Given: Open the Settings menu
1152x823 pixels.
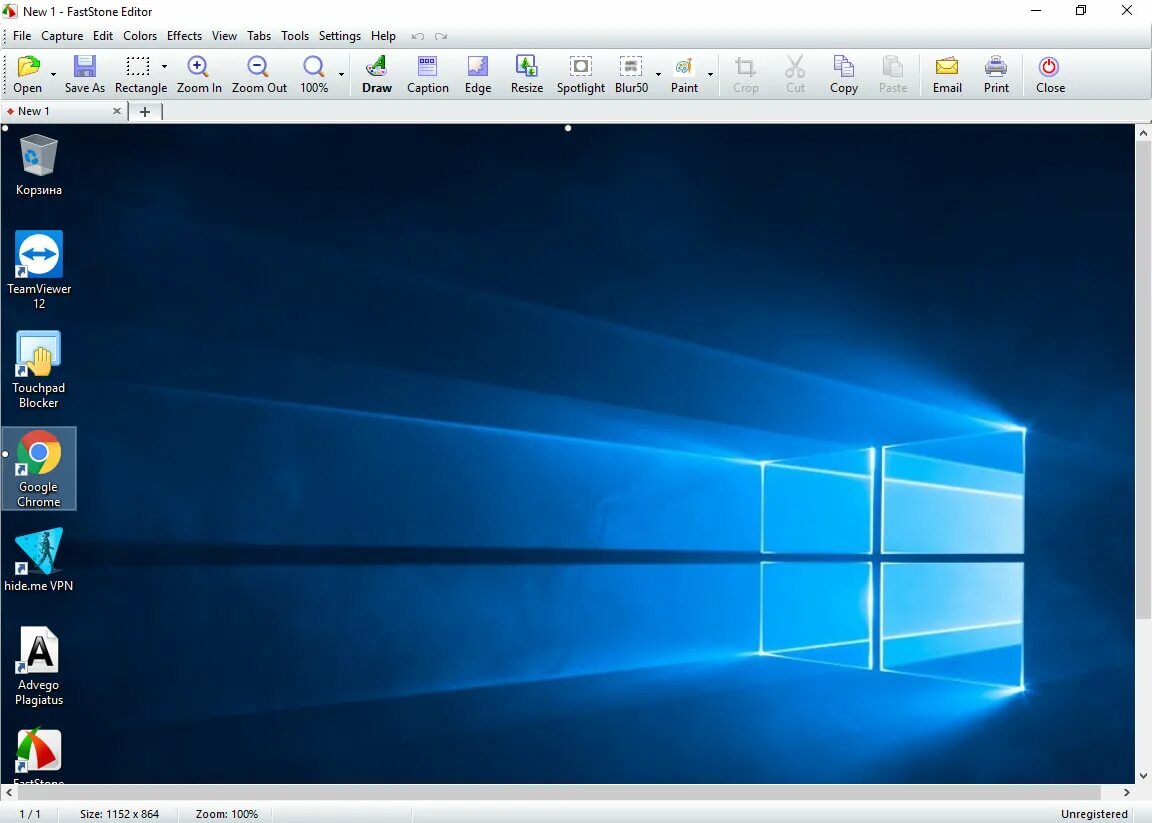Looking at the screenshot, I should (339, 36).
